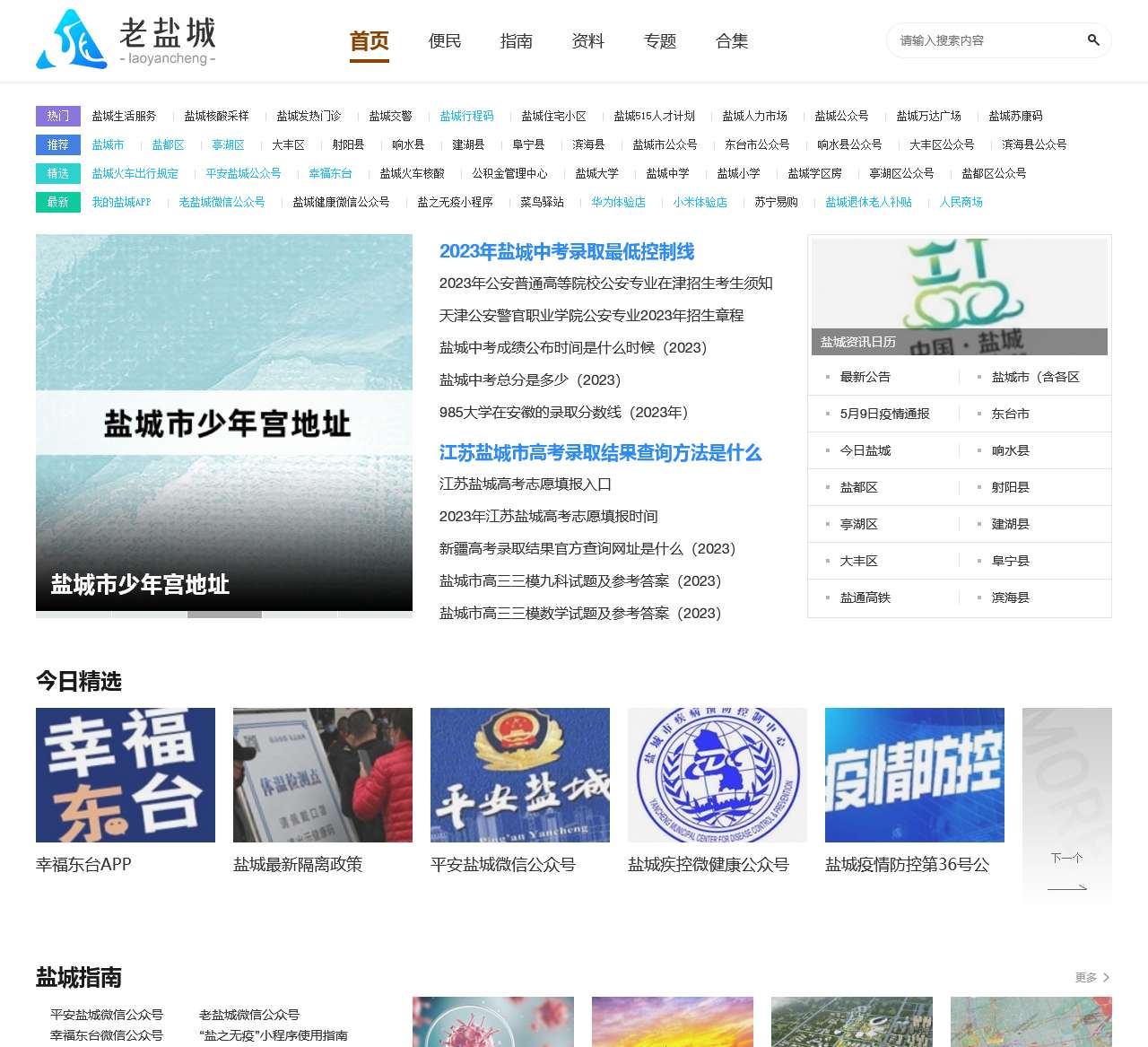The image size is (1148, 1047).
Task: Open 5月9日疫情通报 from sidebar
Action: click(884, 414)
